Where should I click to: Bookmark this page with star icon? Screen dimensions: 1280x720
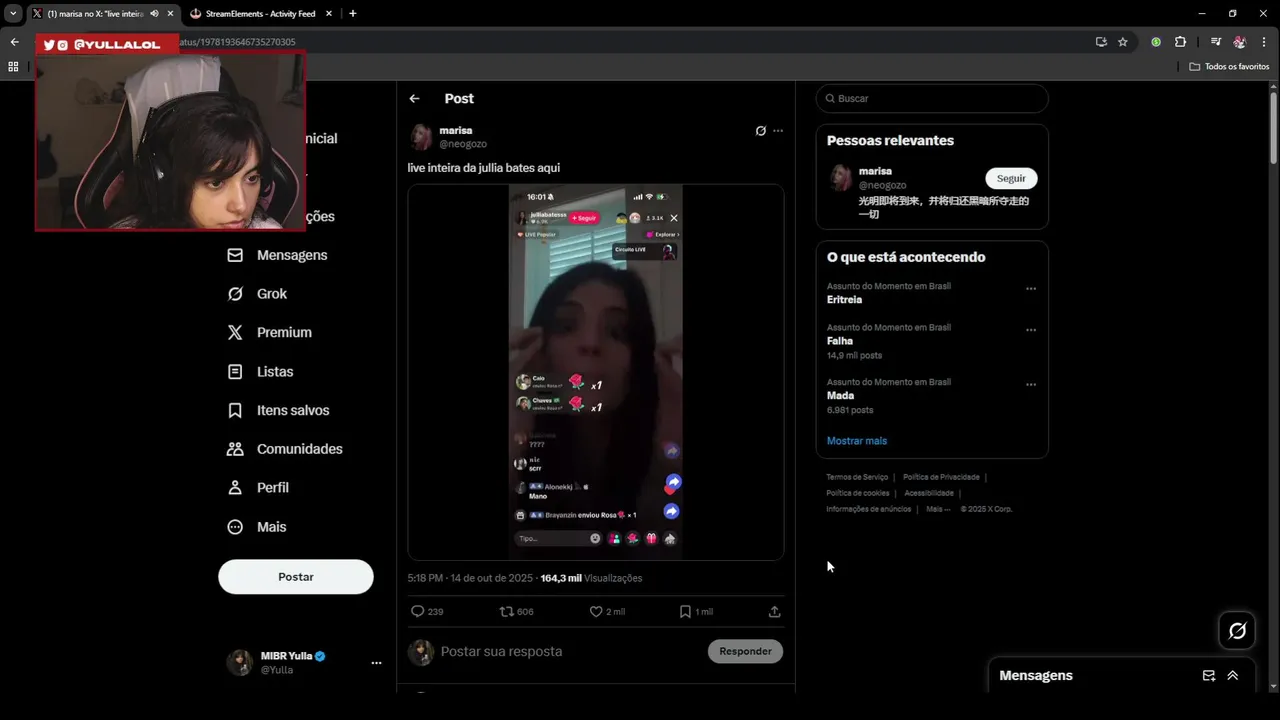[x=1123, y=42]
